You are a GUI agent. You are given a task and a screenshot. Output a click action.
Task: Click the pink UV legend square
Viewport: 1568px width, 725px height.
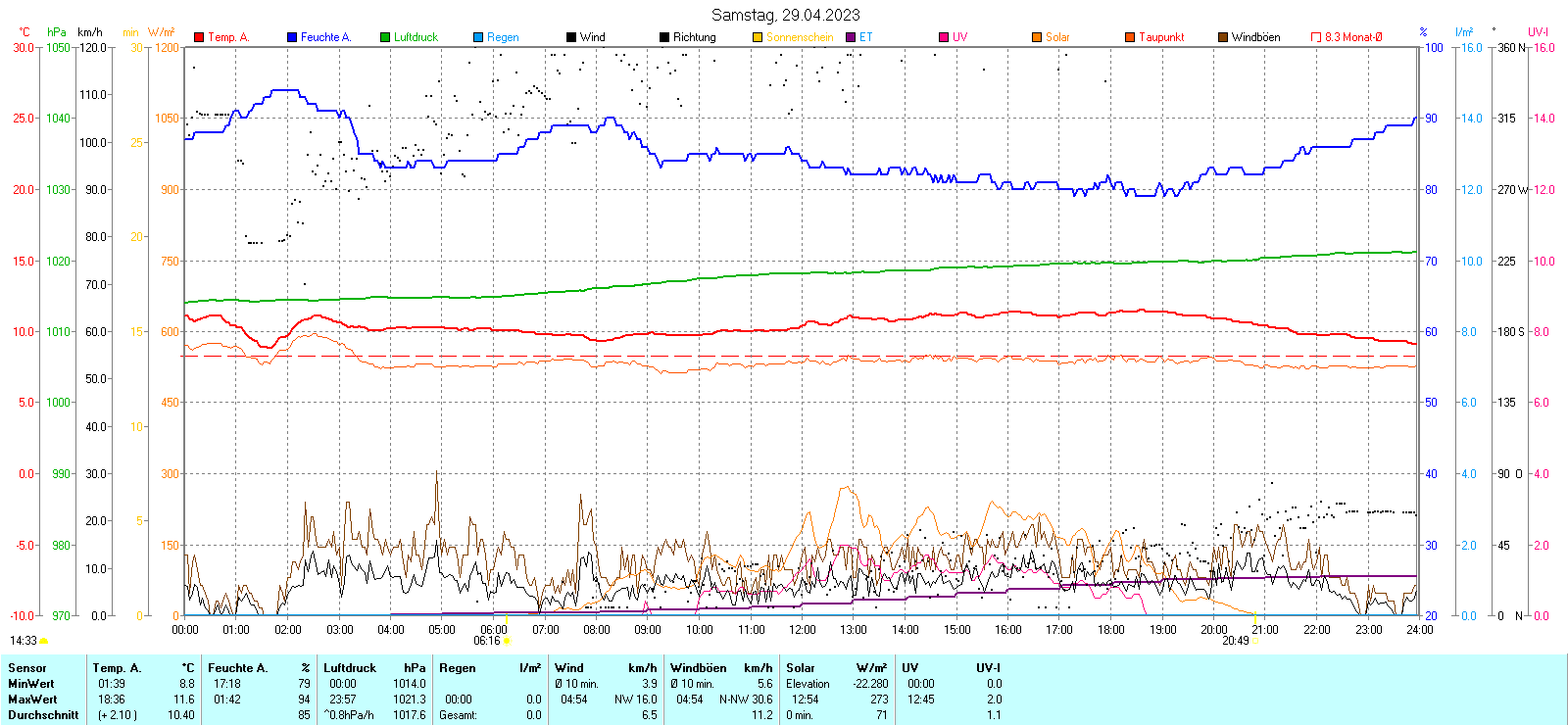[x=944, y=37]
